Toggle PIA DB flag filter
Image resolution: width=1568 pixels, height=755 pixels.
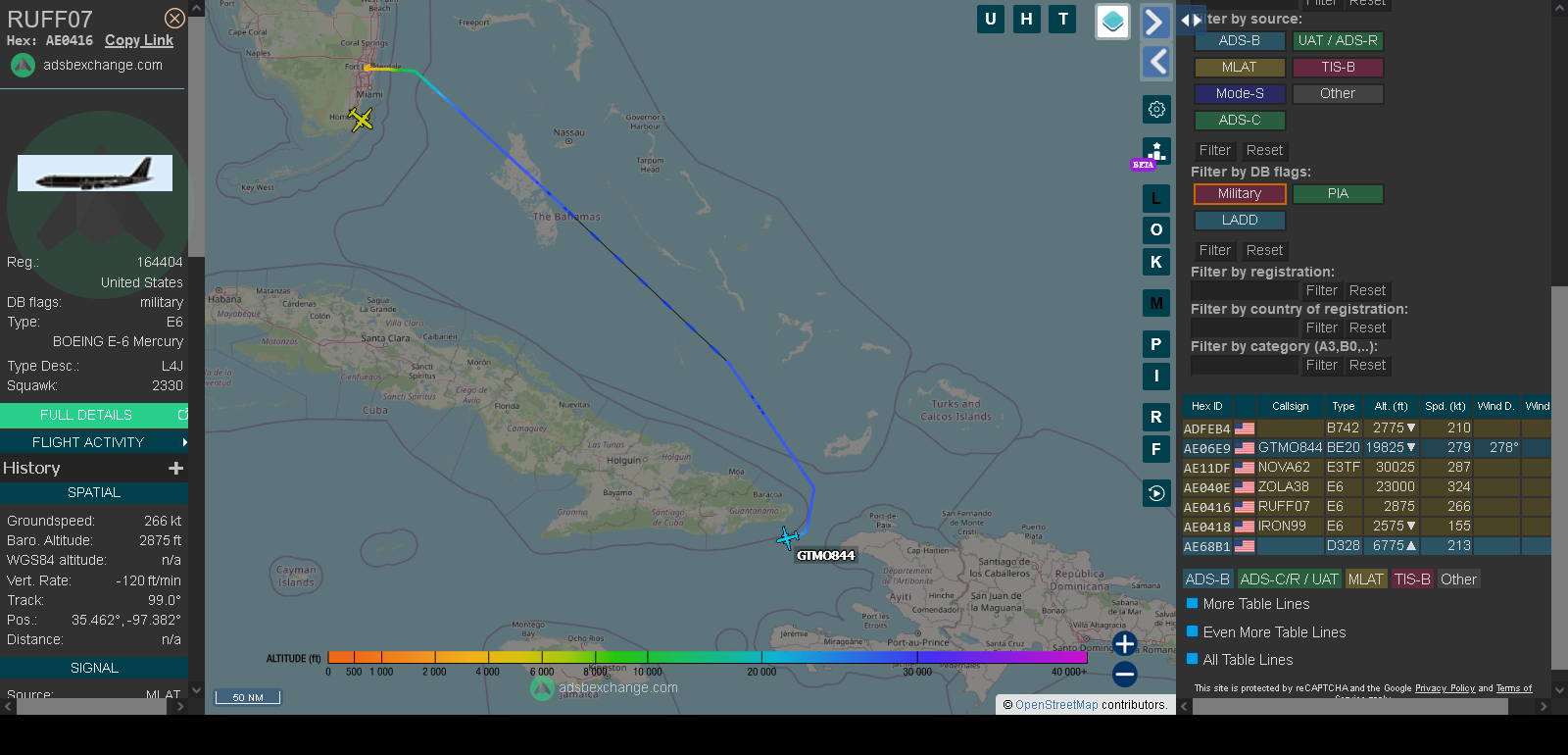coord(1338,194)
